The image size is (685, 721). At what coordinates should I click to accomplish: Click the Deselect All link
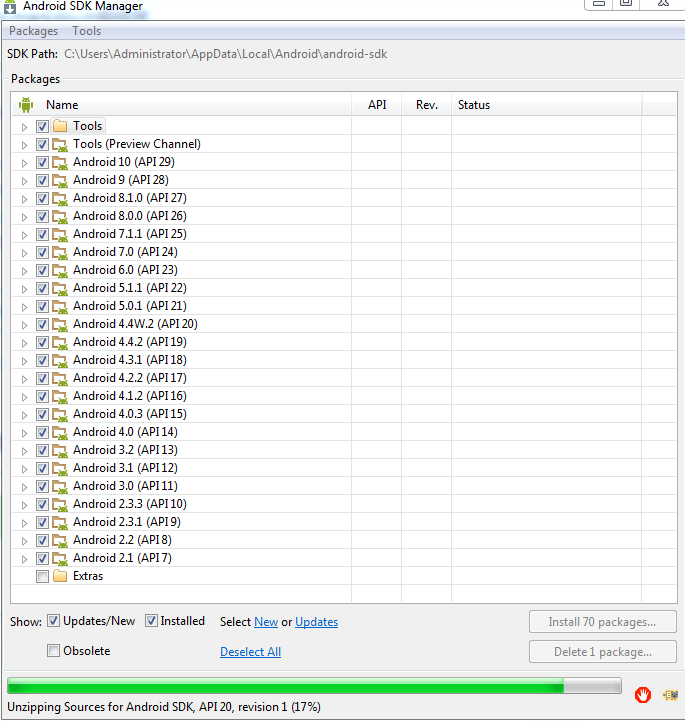pos(251,652)
